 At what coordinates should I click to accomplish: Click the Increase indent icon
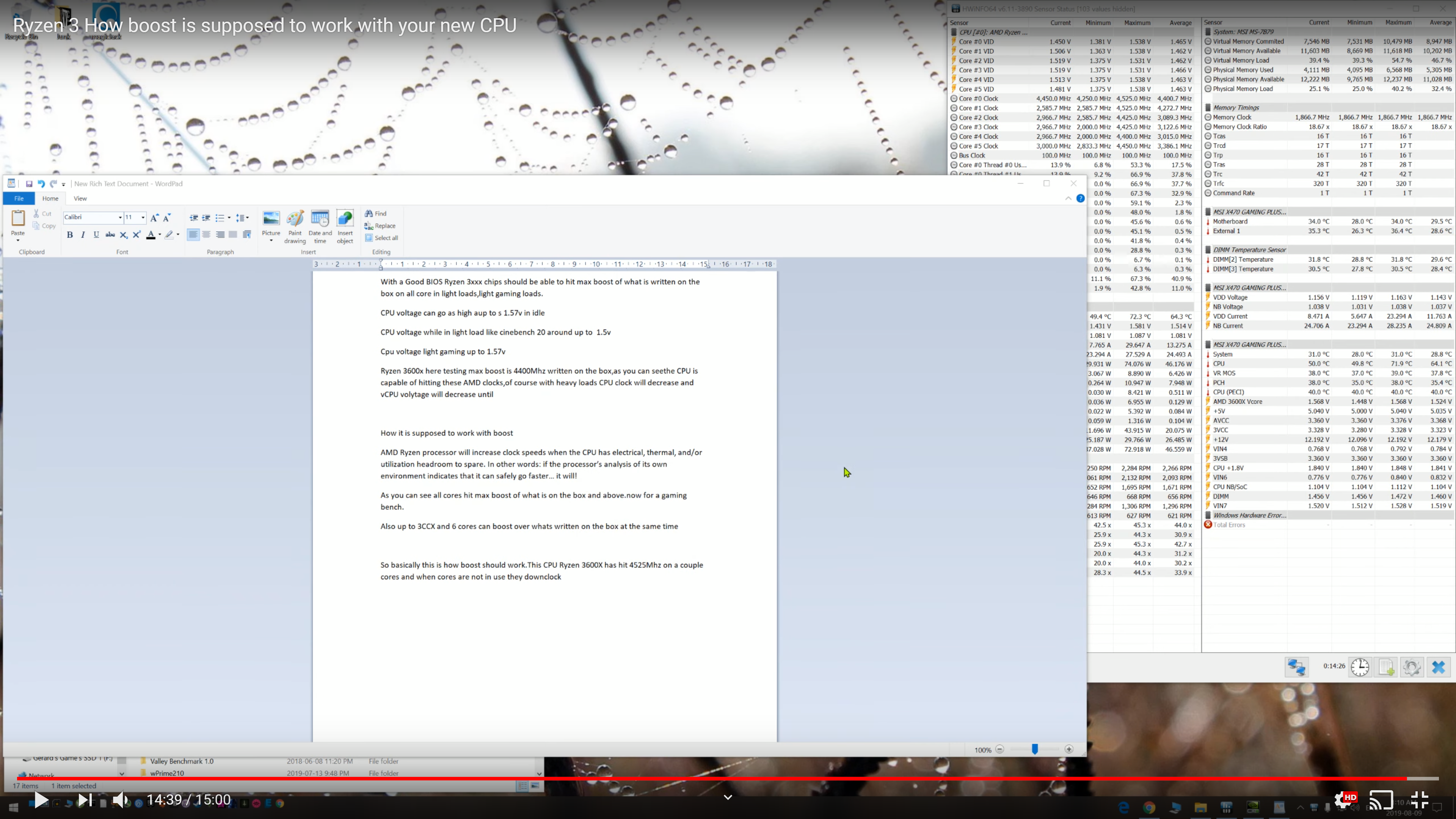206,218
